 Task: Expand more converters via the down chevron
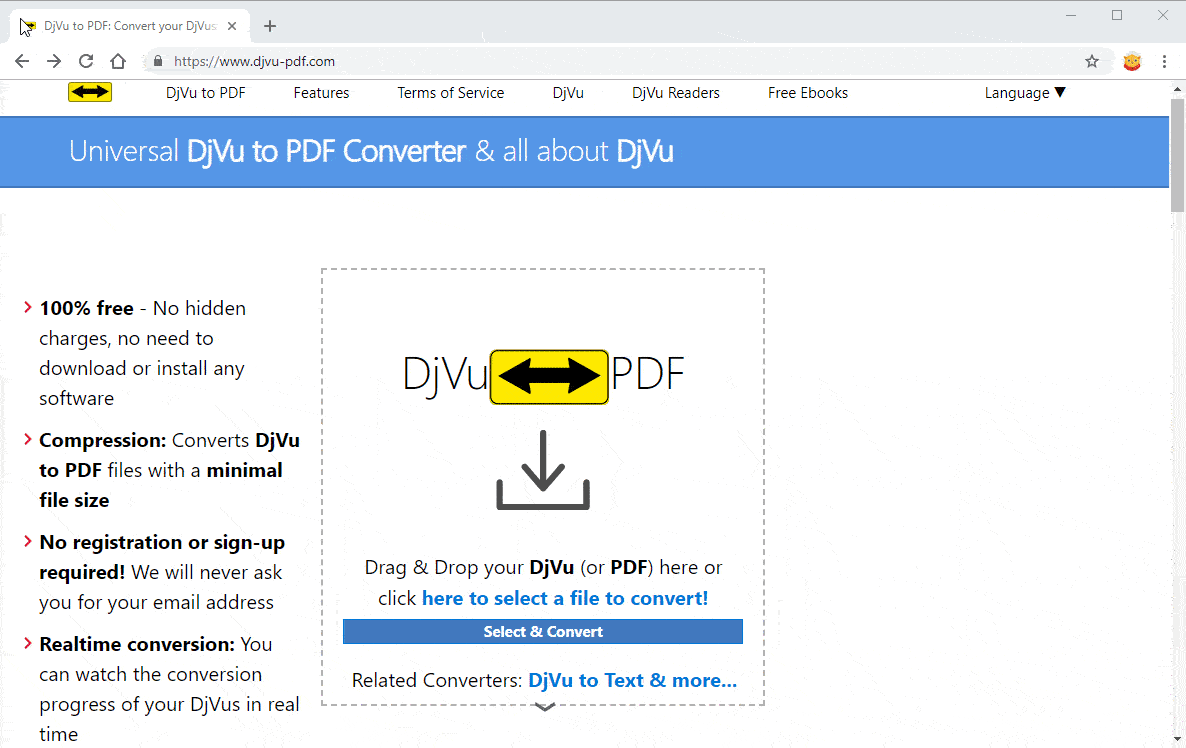tap(543, 707)
